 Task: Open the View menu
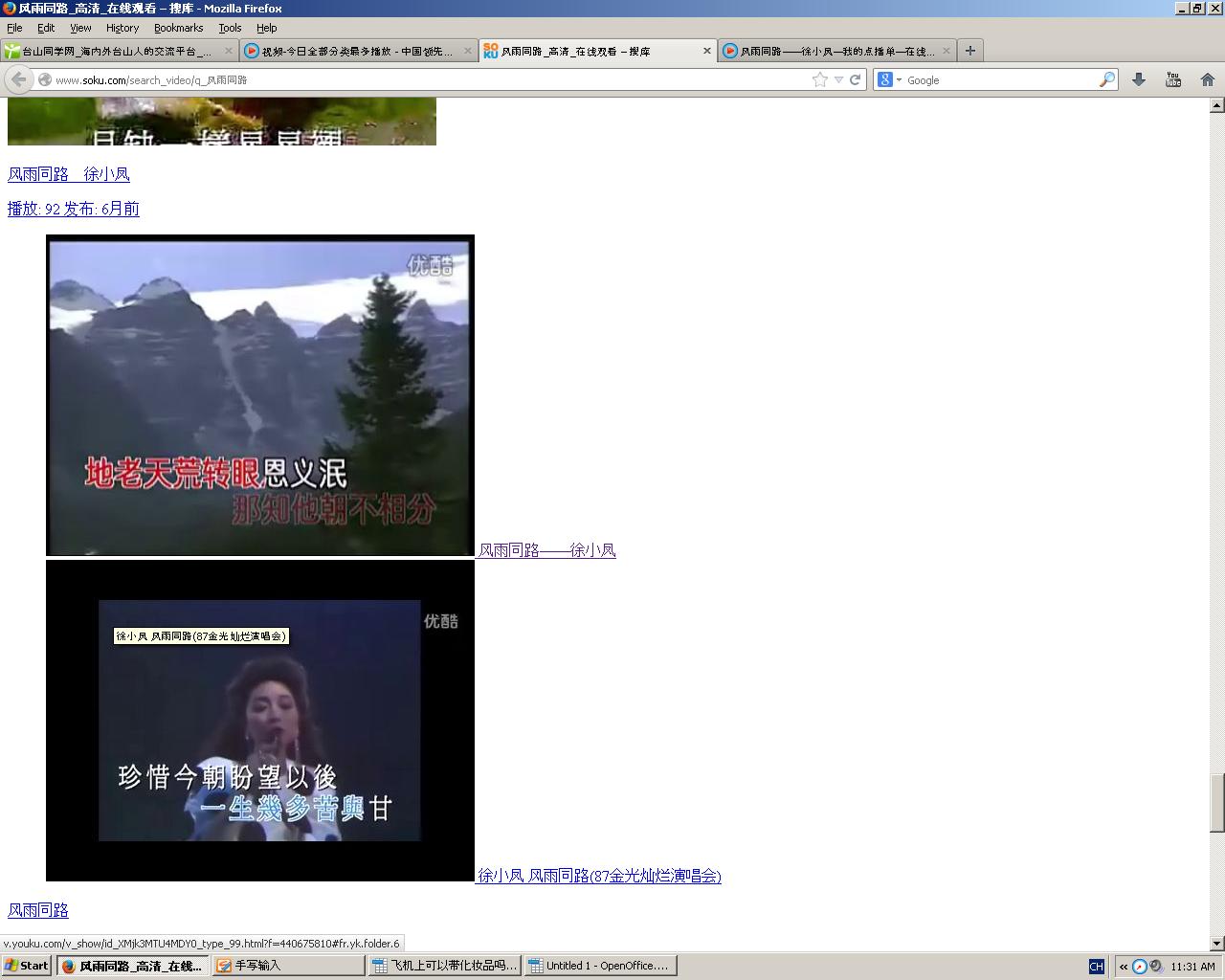[80, 28]
